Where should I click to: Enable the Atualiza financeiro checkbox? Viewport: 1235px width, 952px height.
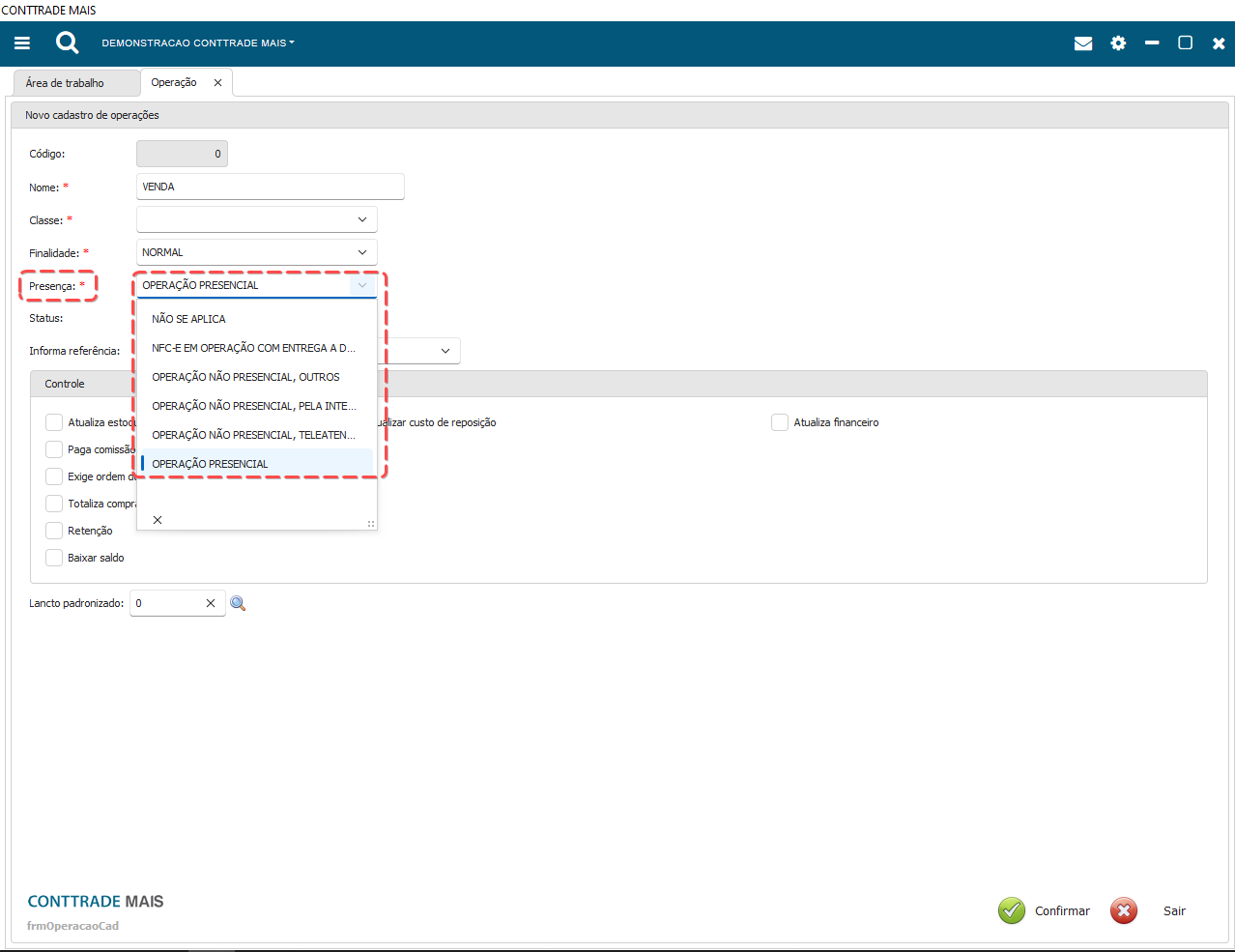[x=780, y=422]
